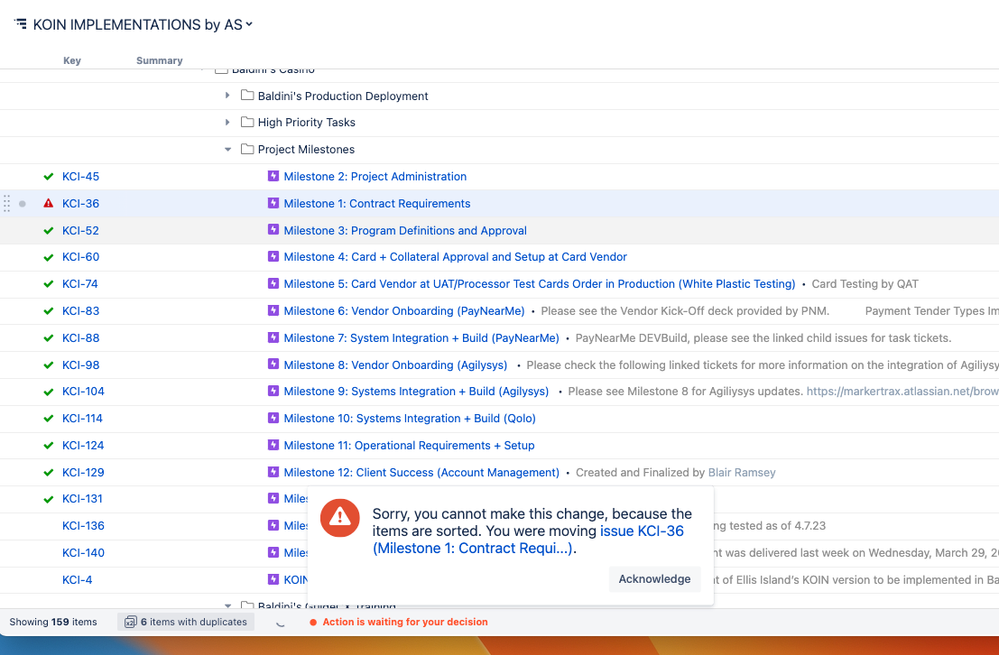Viewport: 999px width, 655px height.
Task: Open Milestone 3: Program Definitions and Approval
Action: pos(405,231)
